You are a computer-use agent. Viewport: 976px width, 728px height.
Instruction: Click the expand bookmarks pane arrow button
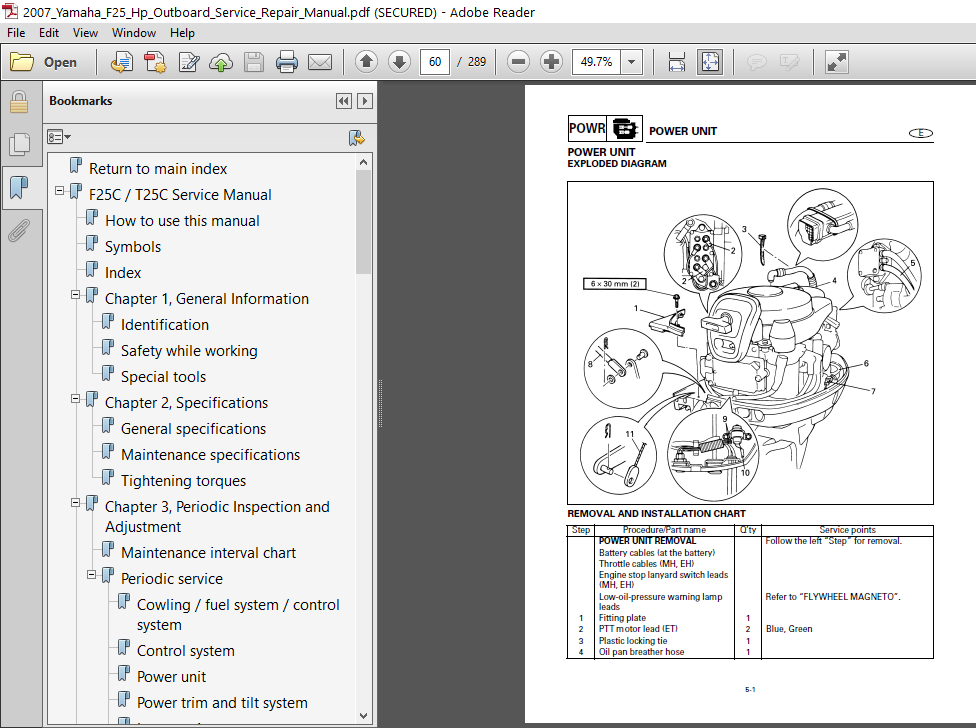point(365,101)
